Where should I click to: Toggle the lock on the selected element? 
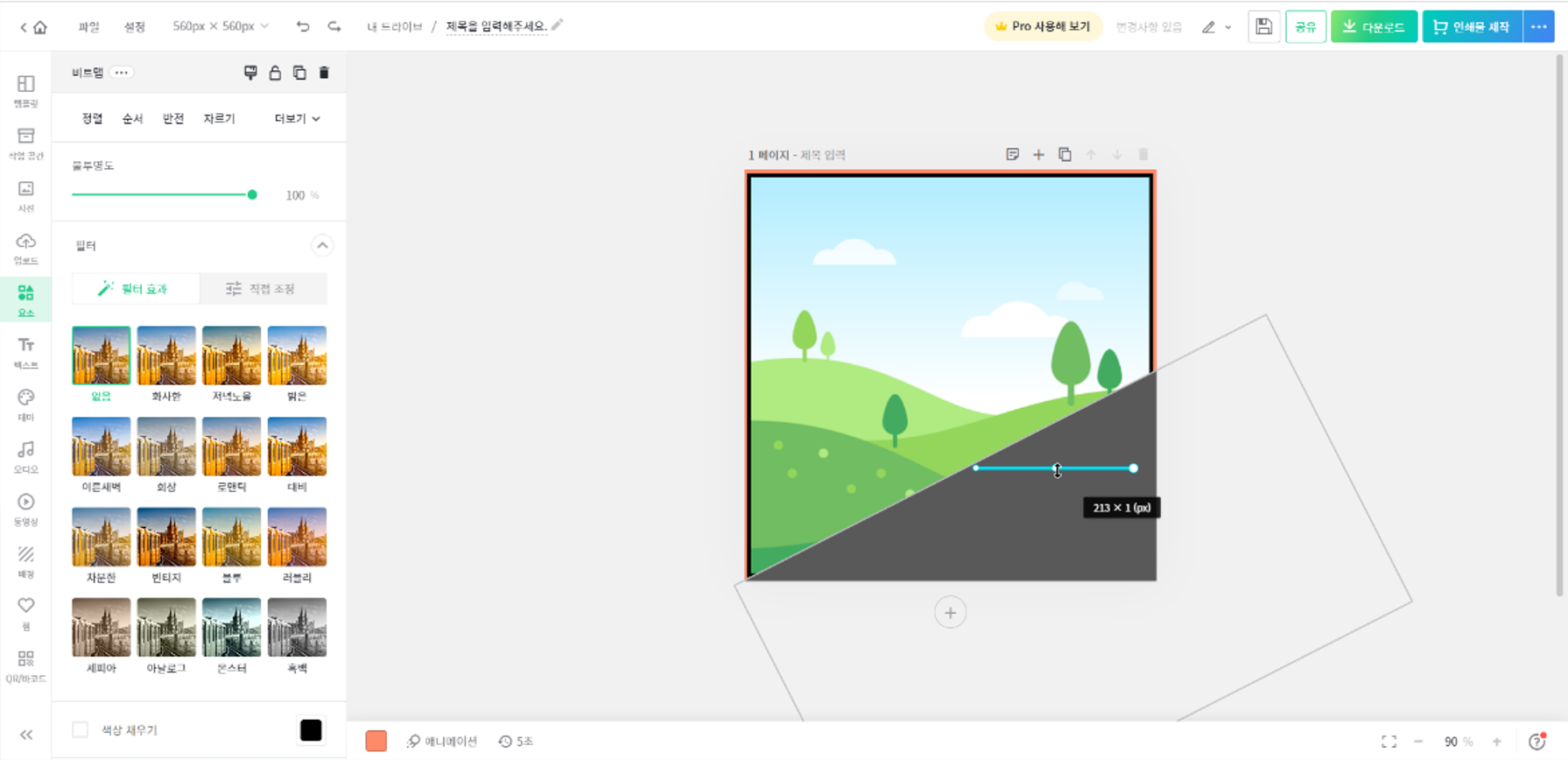pyautogui.click(x=275, y=73)
